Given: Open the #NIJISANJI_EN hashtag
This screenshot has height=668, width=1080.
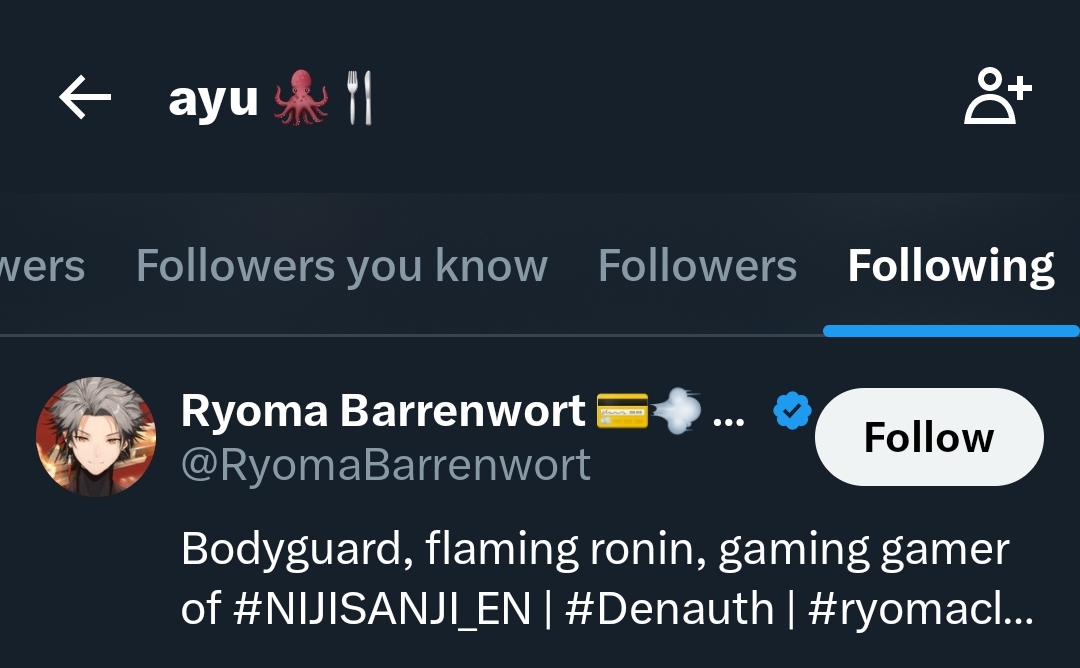Looking at the screenshot, I should 382,609.
